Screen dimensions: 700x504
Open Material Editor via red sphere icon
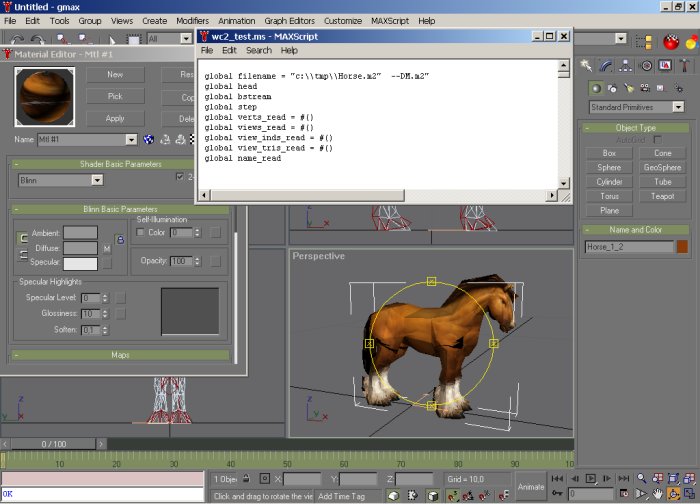pos(671,42)
